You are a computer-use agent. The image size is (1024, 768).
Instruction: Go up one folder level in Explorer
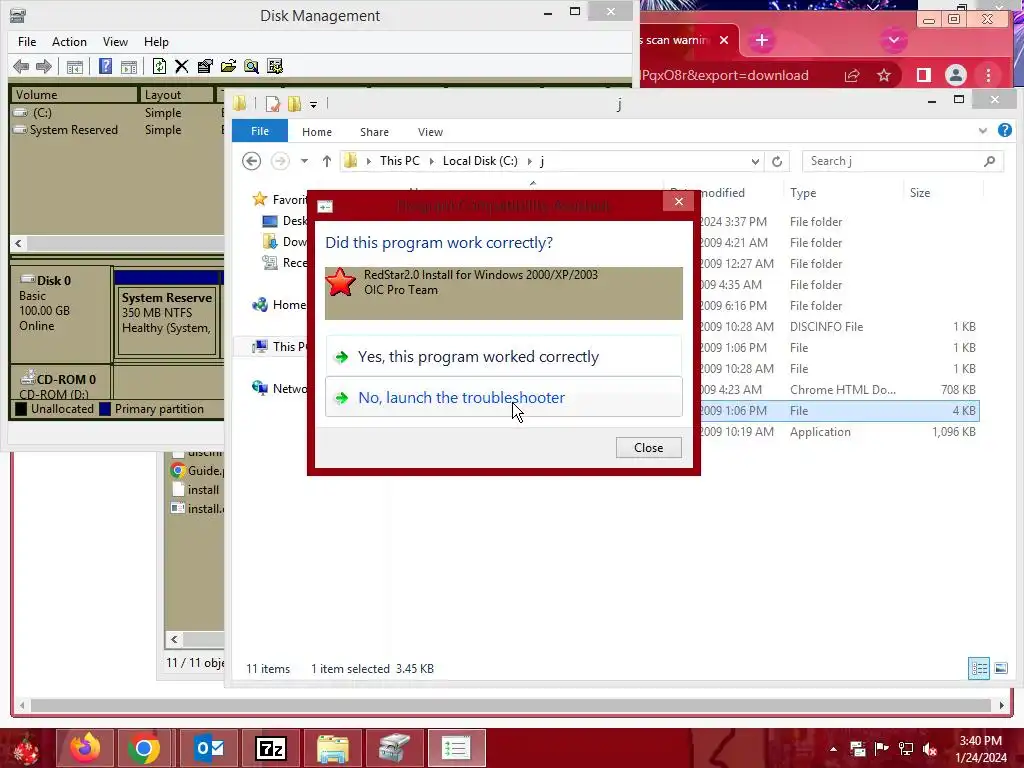327,161
